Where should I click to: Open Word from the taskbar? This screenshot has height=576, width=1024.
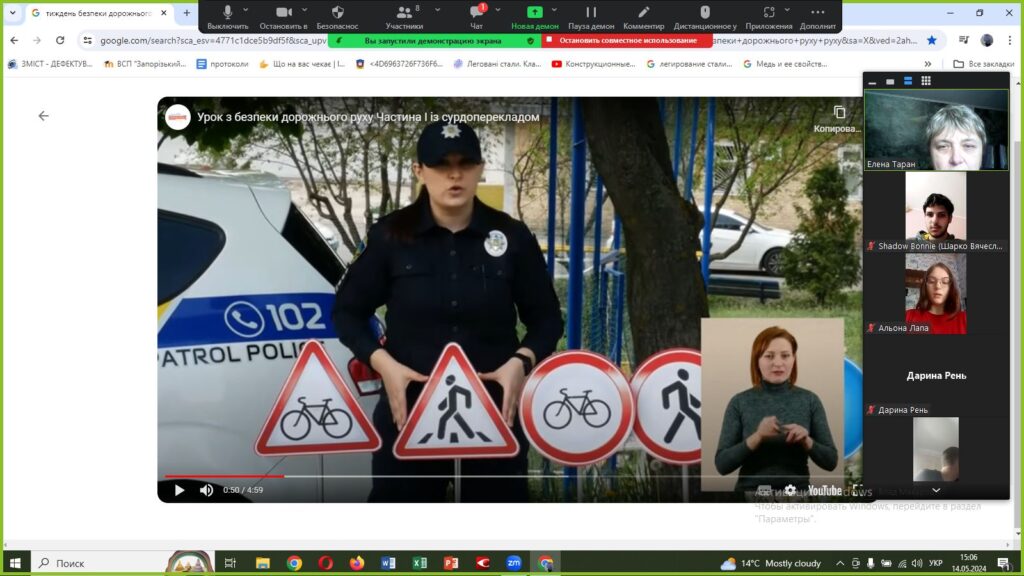(388, 563)
